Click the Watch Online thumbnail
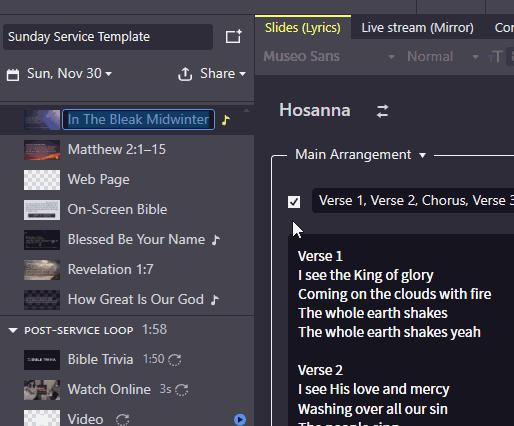Screen dimensions: 514x426 click(42, 390)
